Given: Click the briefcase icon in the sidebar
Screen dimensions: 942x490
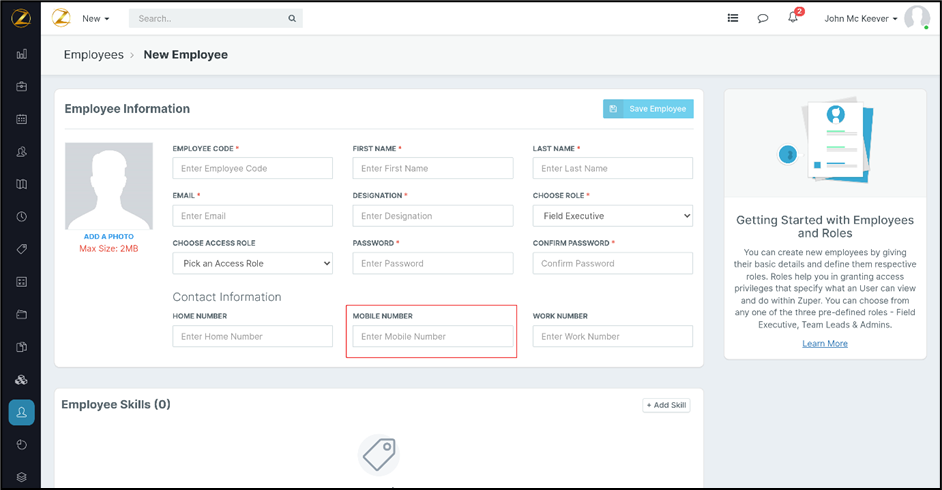Looking at the screenshot, I should (x=22, y=87).
